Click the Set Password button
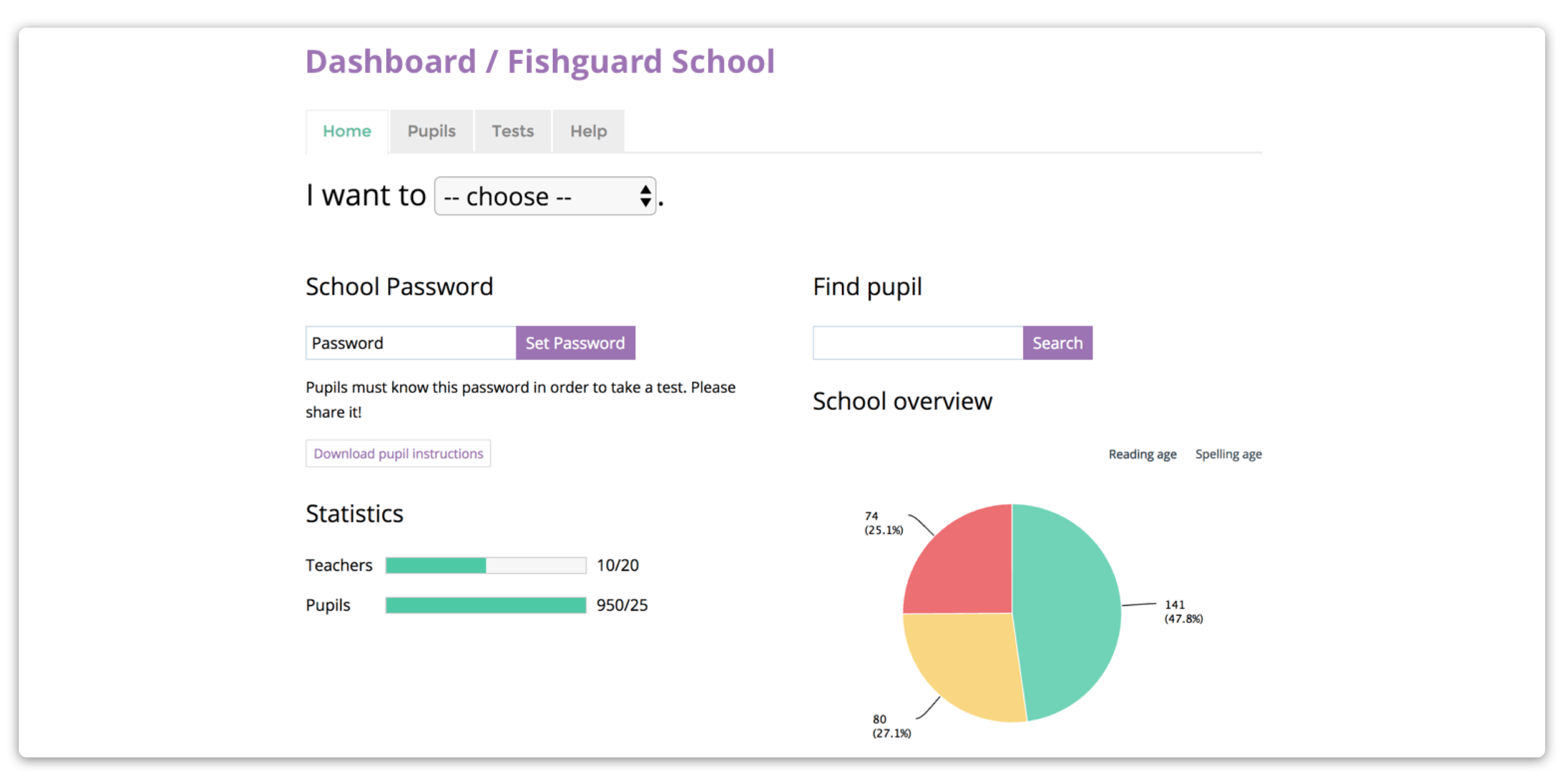 [573, 343]
